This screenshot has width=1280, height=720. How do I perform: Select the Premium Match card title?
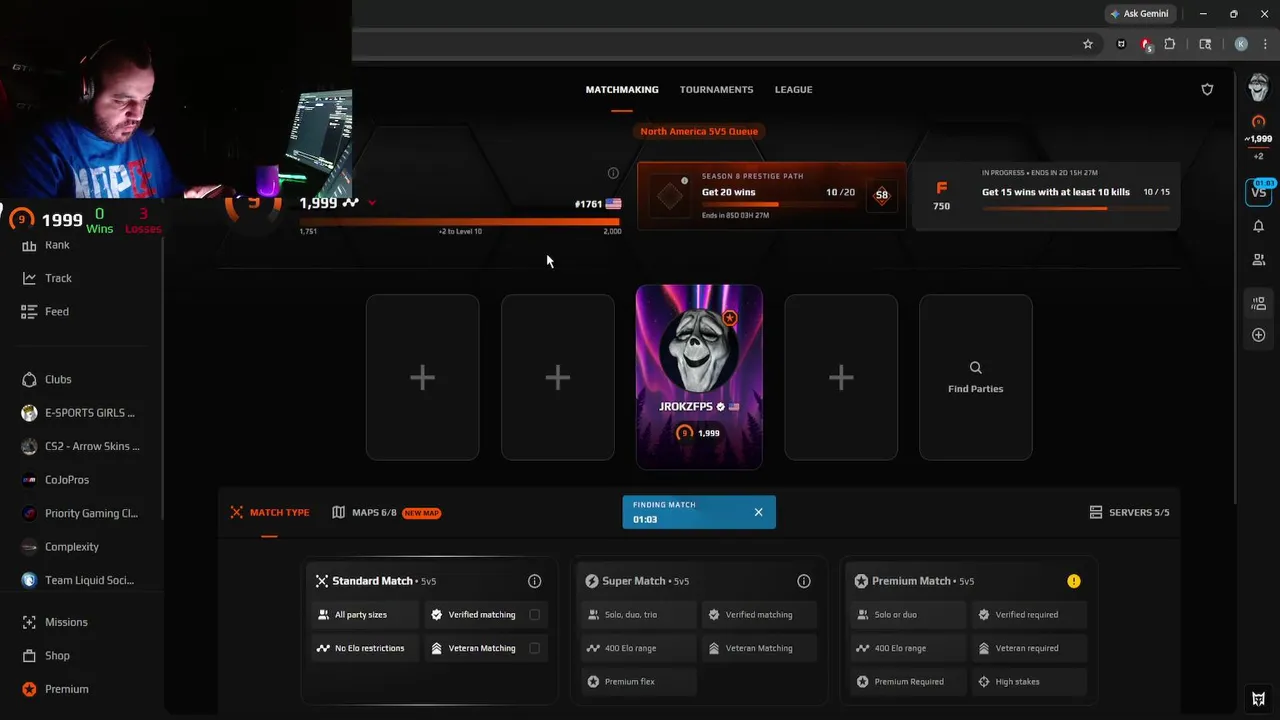910,581
